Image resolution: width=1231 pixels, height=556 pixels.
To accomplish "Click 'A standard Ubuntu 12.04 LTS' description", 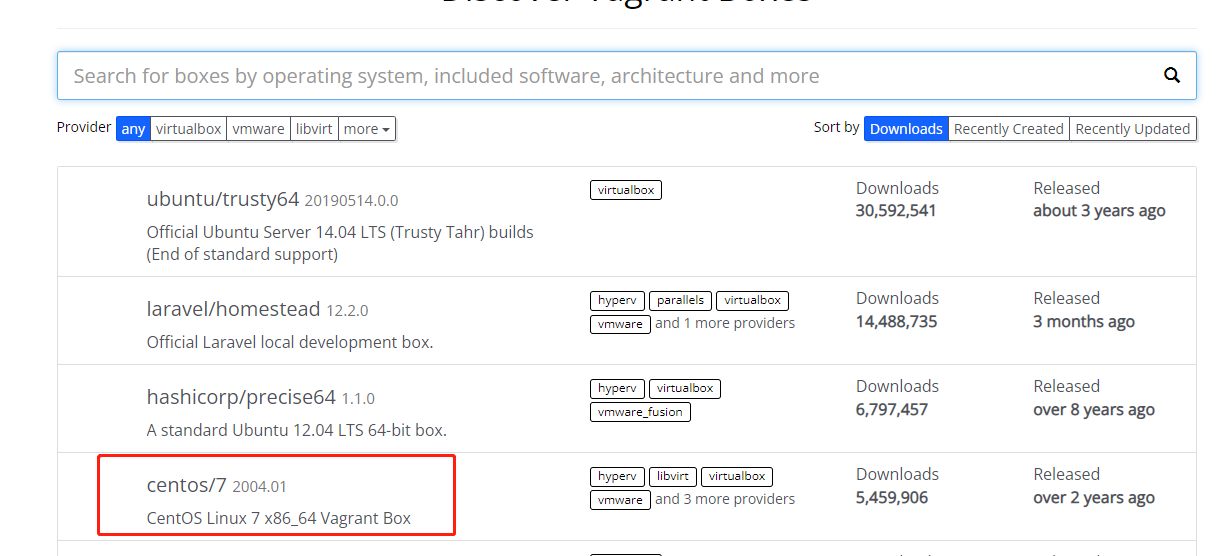I will coord(296,430).
